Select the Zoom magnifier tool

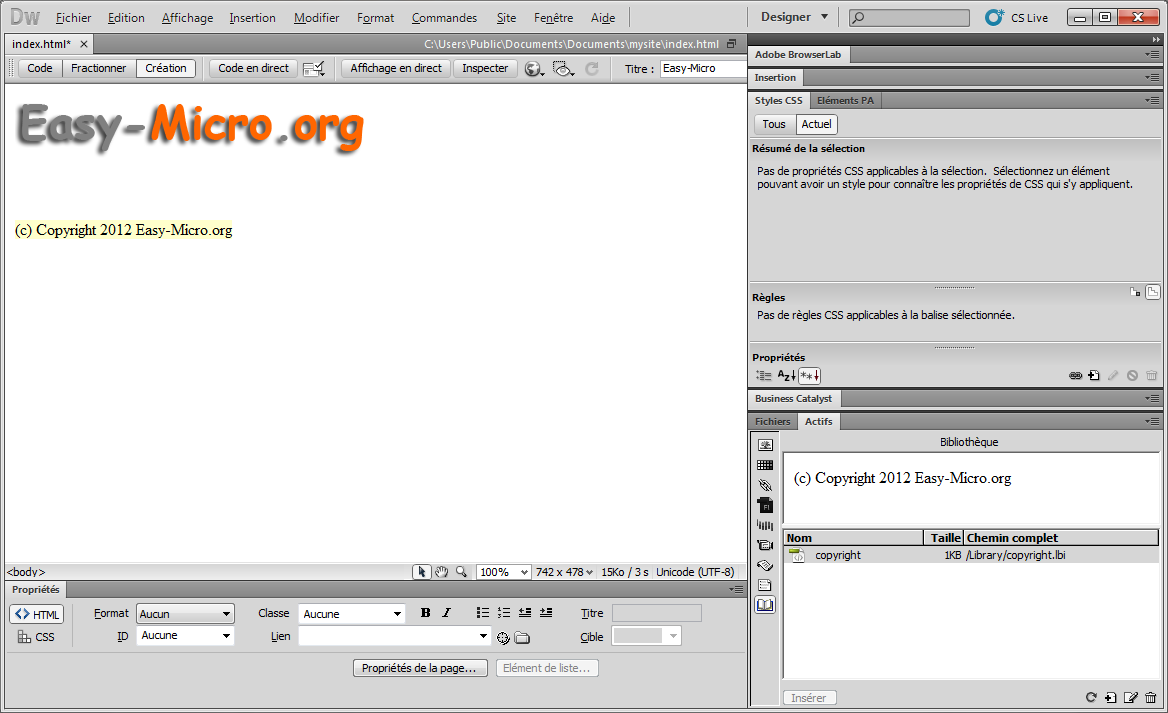(462, 571)
